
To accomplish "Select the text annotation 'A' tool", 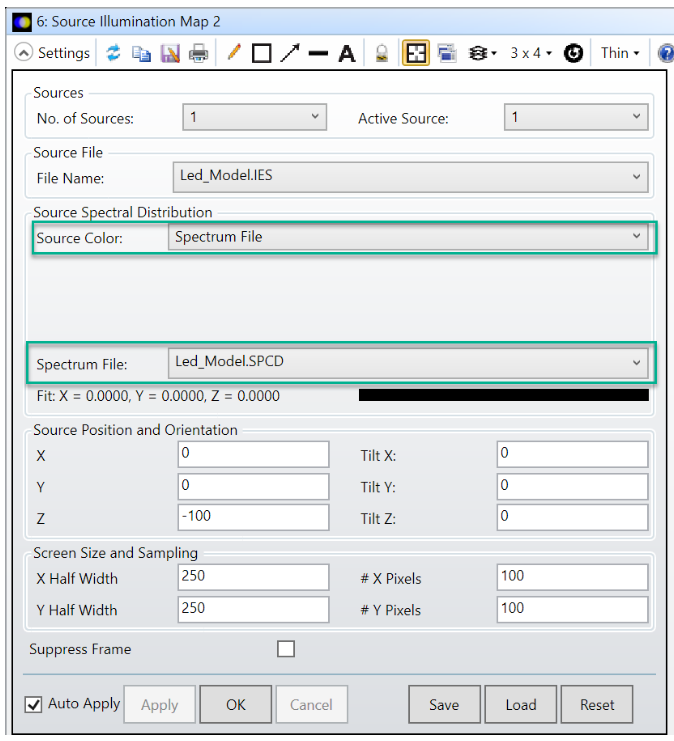I will (x=347, y=53).
